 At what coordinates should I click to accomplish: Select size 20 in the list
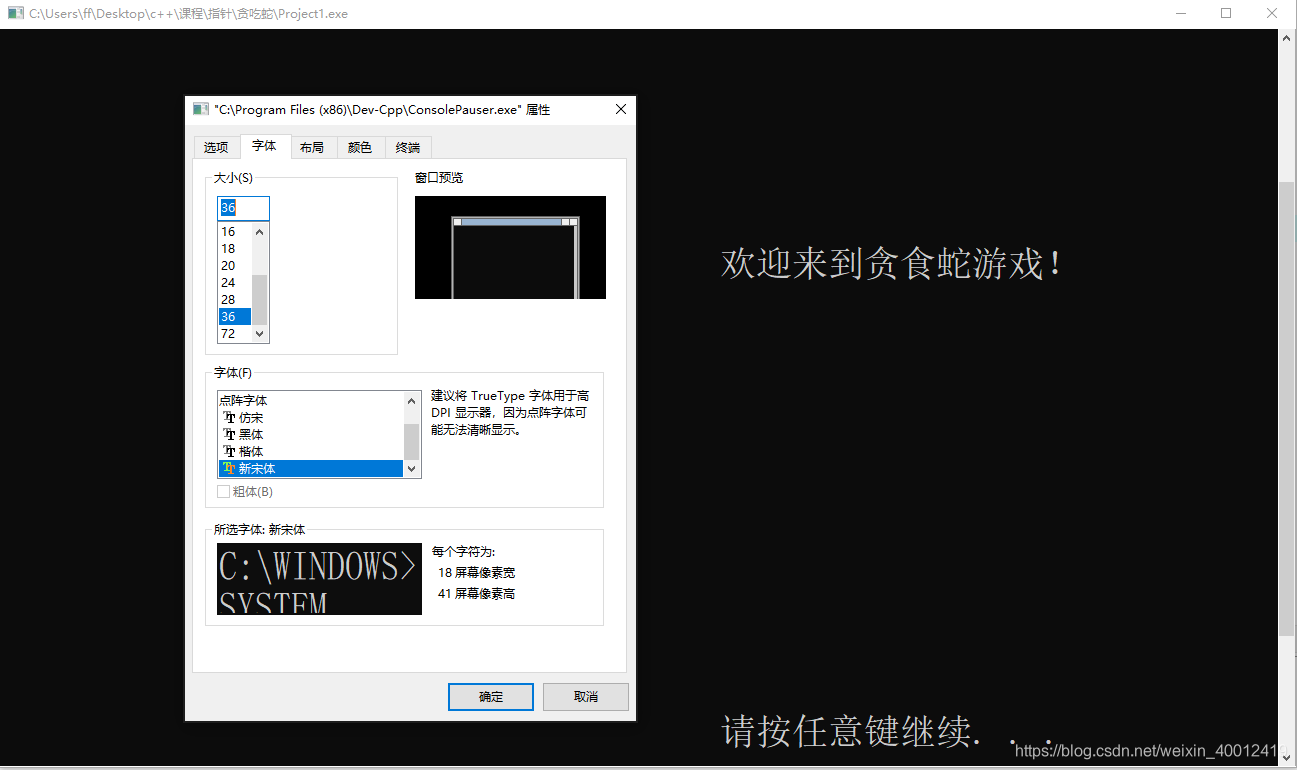234,265
